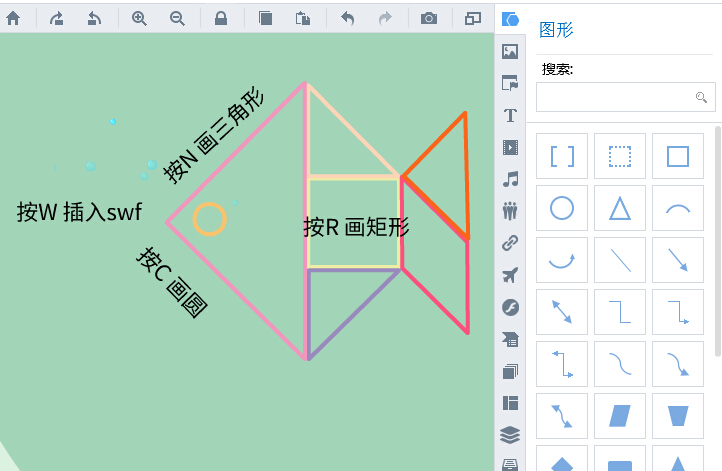Select the curved arrow arc shape
Screen dimensions: 722x471
[x=562, y=260]
